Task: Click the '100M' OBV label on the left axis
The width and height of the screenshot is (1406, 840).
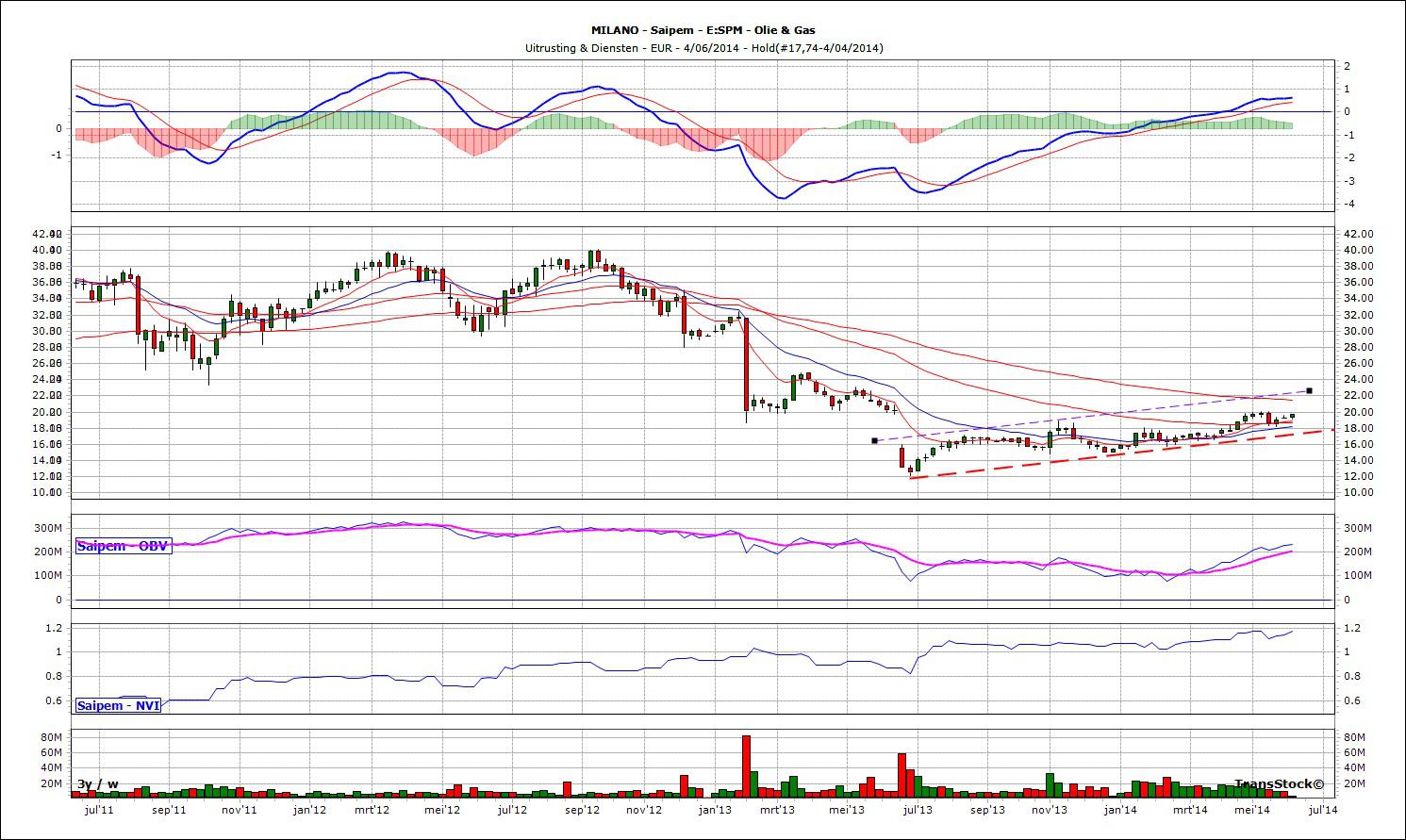Action: (x=49, y=575)
